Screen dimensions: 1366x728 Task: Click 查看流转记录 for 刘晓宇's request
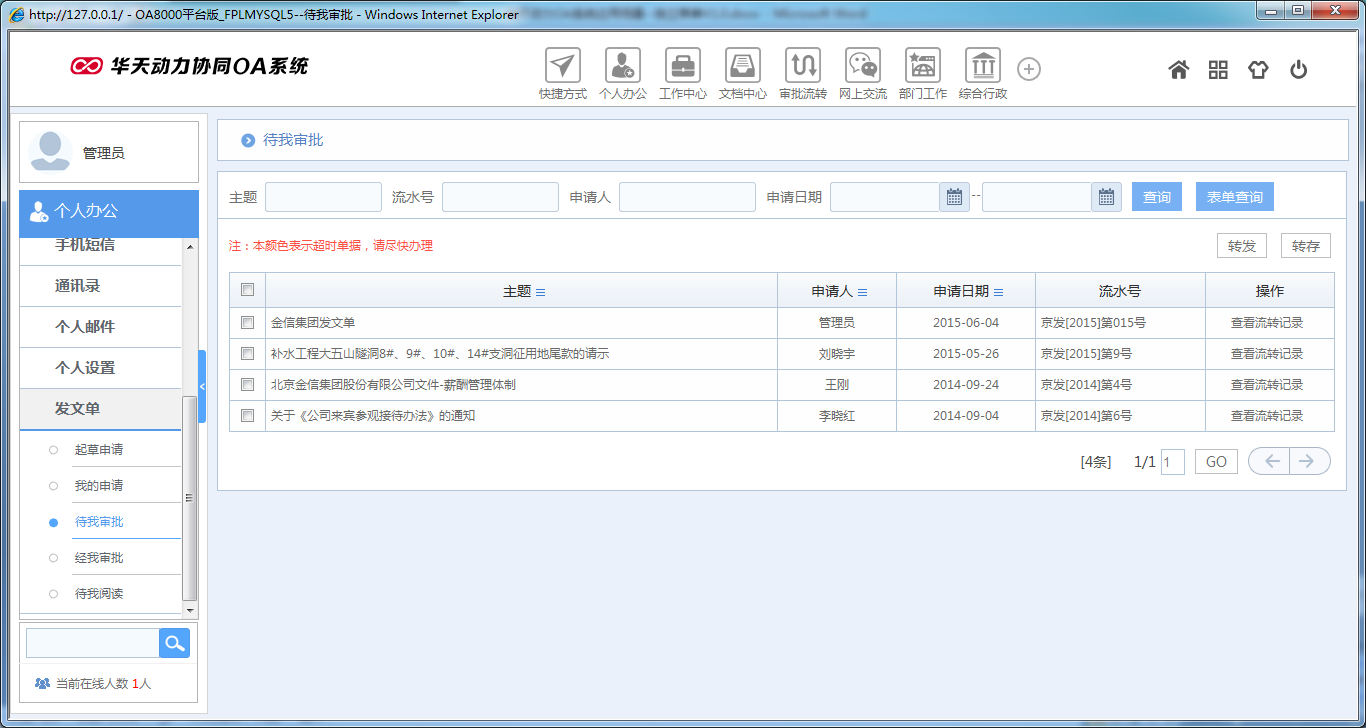tap(1267, 354)
